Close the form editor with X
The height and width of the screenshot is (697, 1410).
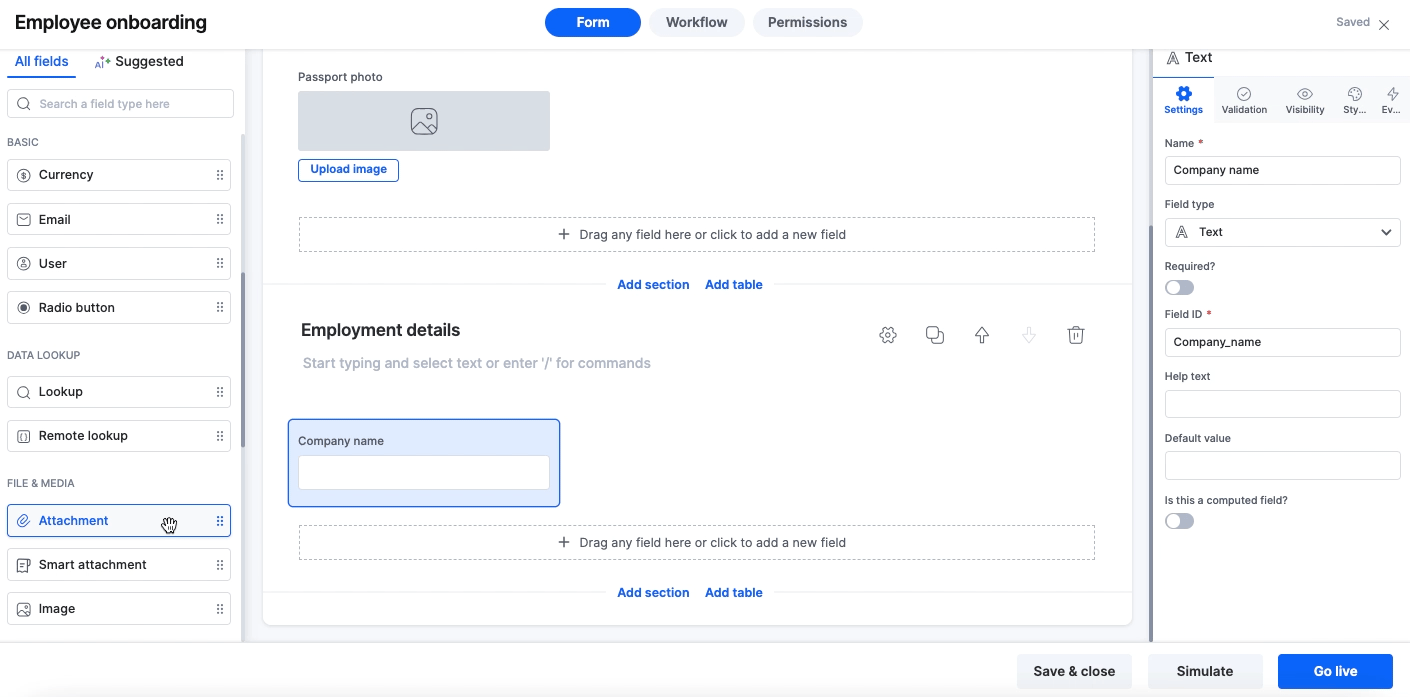[x=1384, y=25]
